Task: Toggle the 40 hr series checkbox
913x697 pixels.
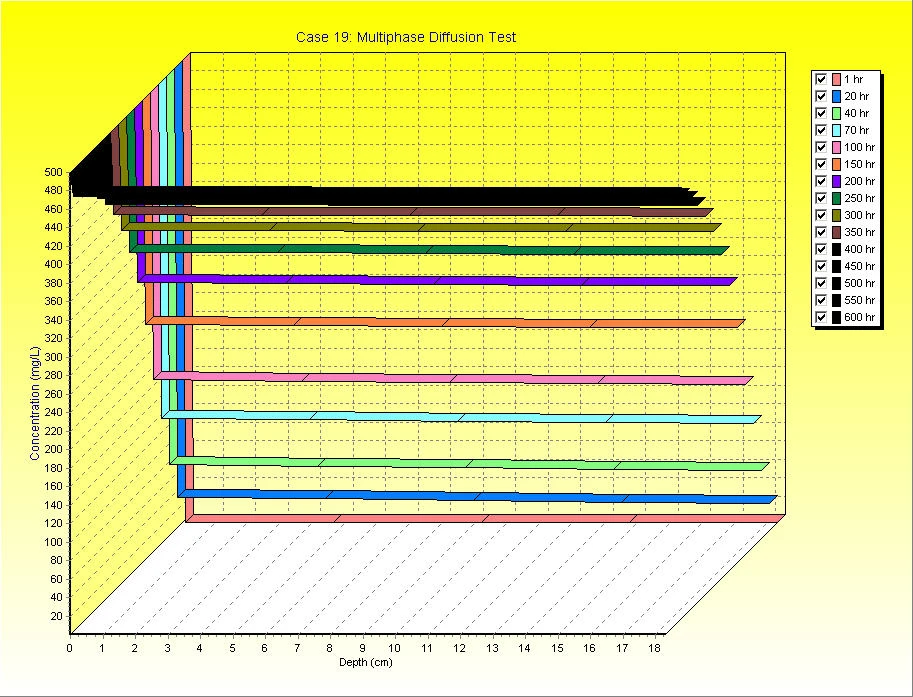Action: click(x=821, y=113)
